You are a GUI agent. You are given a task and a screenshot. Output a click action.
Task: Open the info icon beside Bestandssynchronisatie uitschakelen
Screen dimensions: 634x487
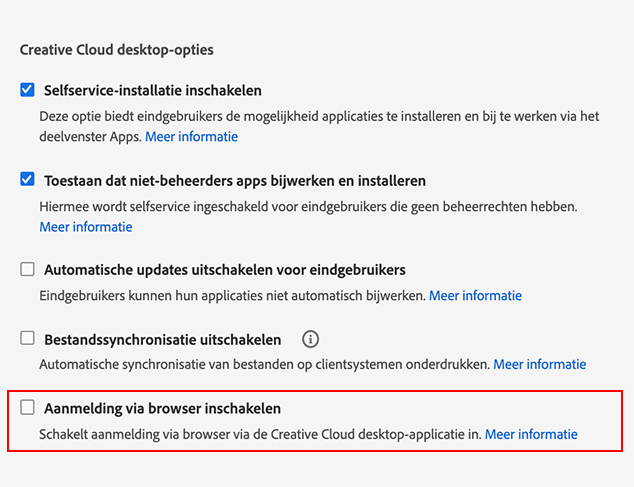310,339
